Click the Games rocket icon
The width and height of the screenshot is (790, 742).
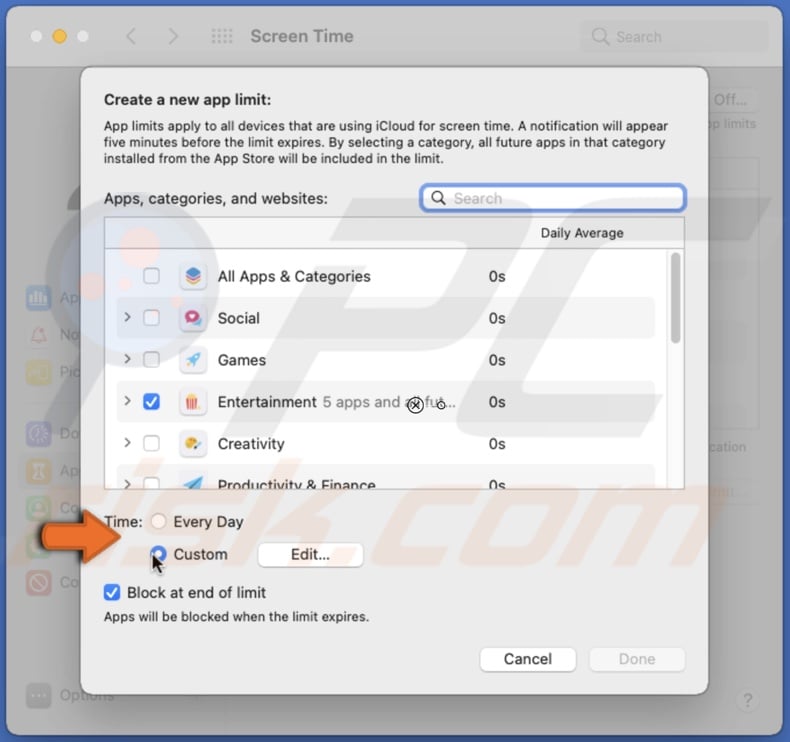coord(193,360)
